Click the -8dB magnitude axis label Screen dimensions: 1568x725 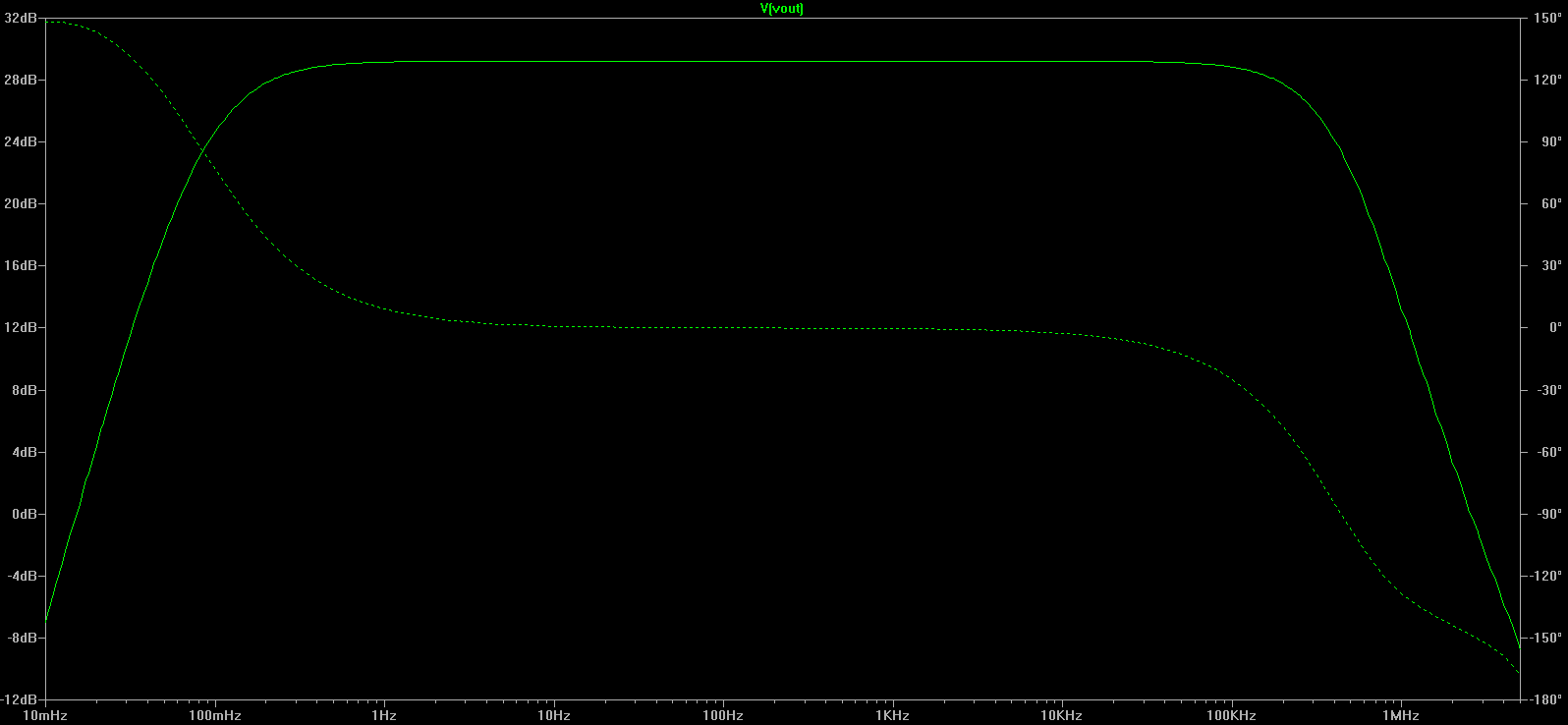pos(22,638)
